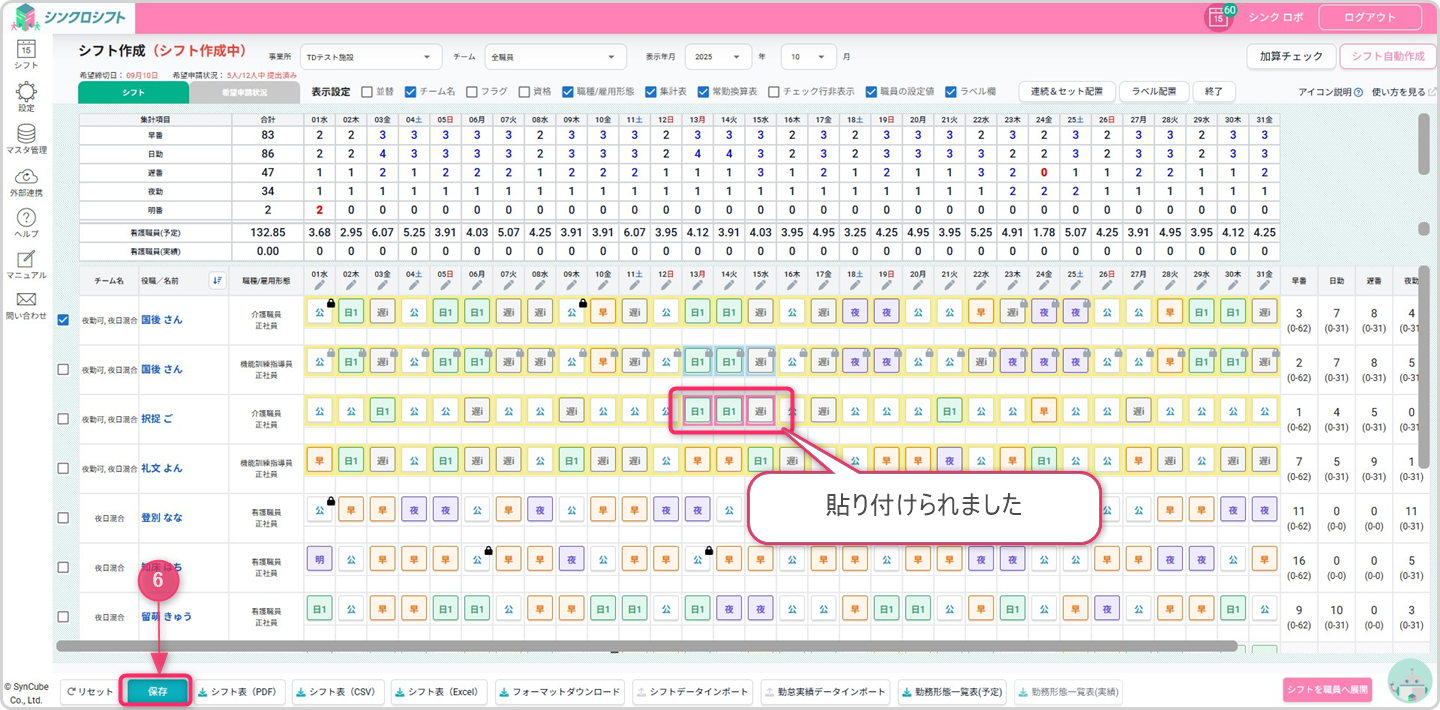Open the シフト calendar icon in sidebar
Image resolution: width=1440 pixels, height=710 pixels.
coord(26,50)
